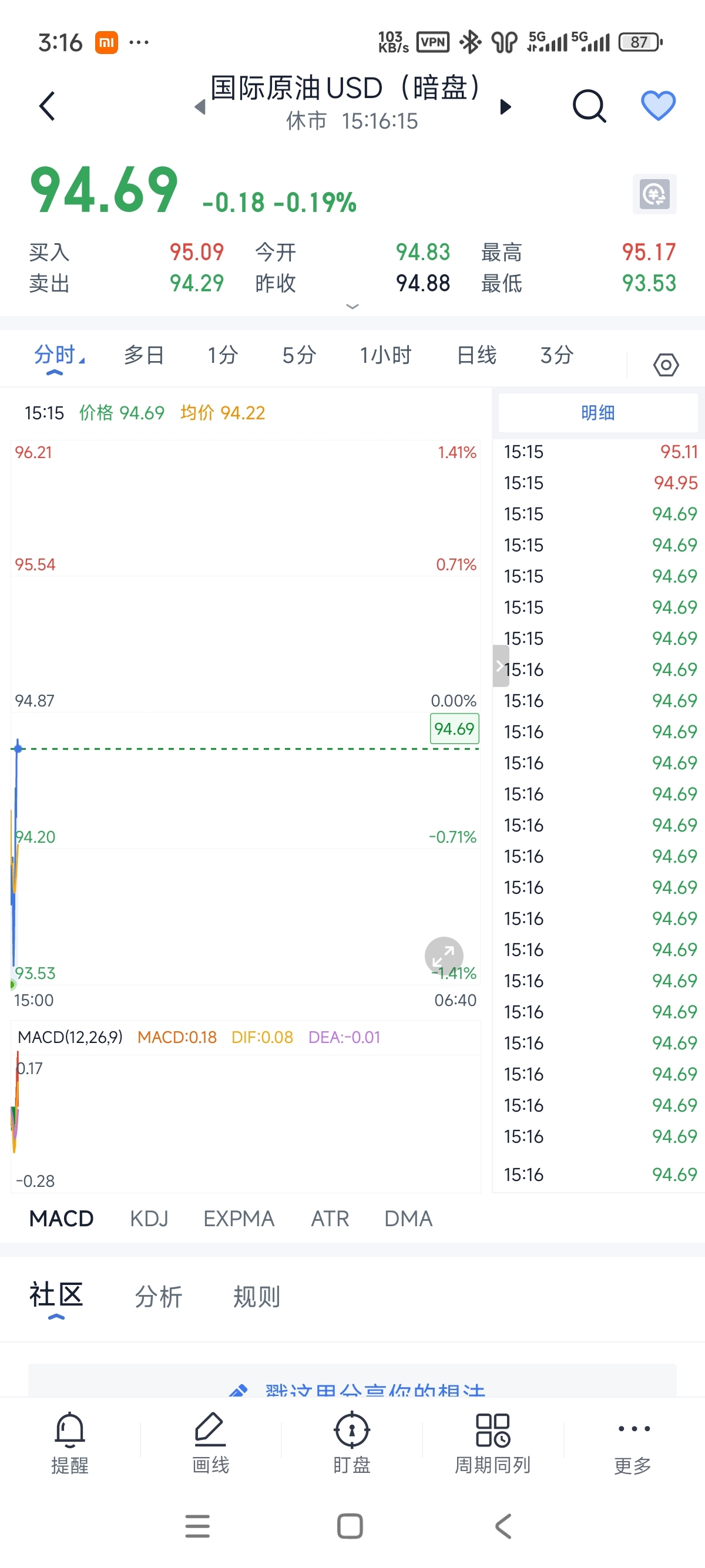
Task: Open chart settings hexagon icon
Action: (x=666, y=365)
